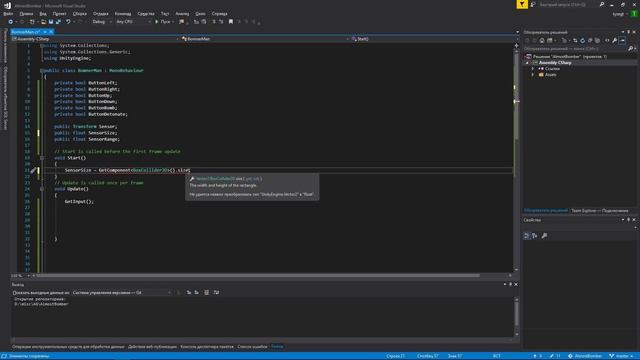The height and width of the screenshot is (360, 640).
Task: Click the Refresh icon in Solution Explorer toolbar
Action: point(582,40)
